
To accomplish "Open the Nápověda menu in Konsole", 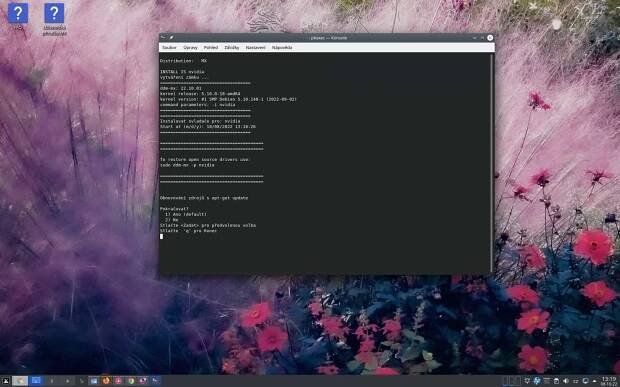I will [x=282, y=47].
